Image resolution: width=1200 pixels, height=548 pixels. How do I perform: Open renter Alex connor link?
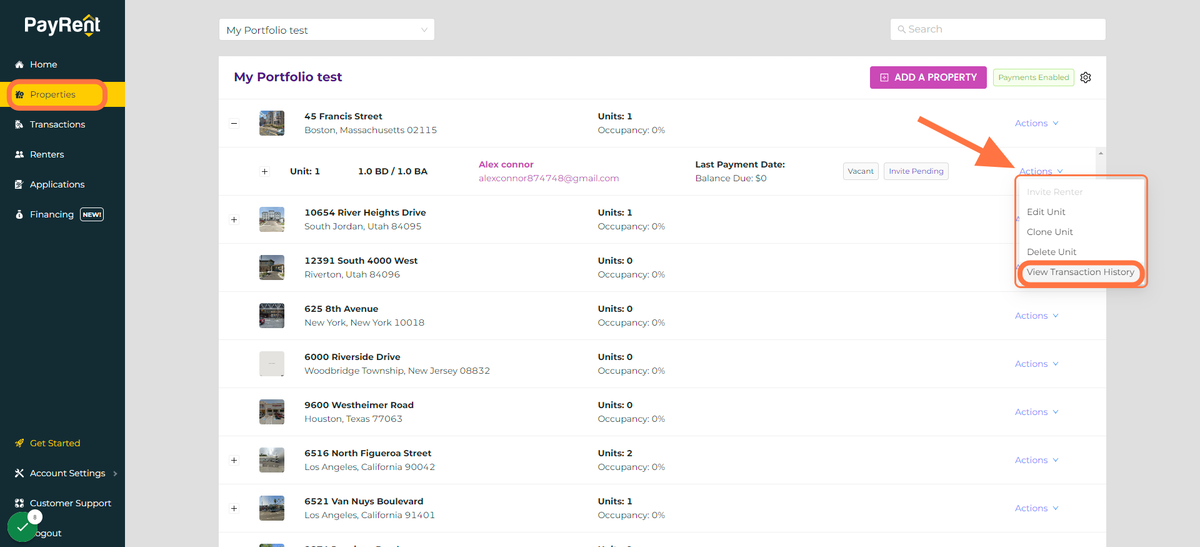pos(506,164)
